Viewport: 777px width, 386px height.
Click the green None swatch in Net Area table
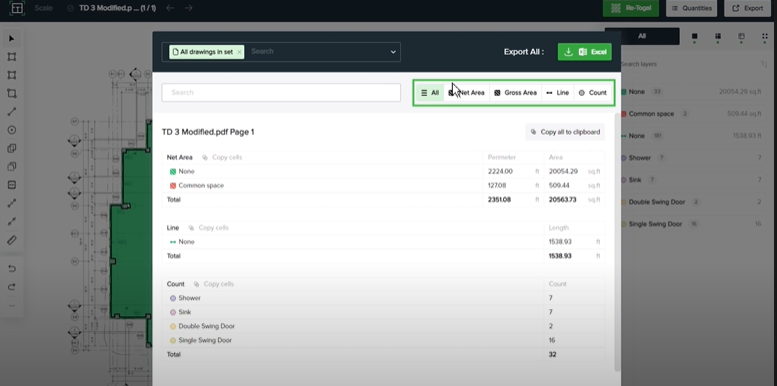(x=172, y=171)
